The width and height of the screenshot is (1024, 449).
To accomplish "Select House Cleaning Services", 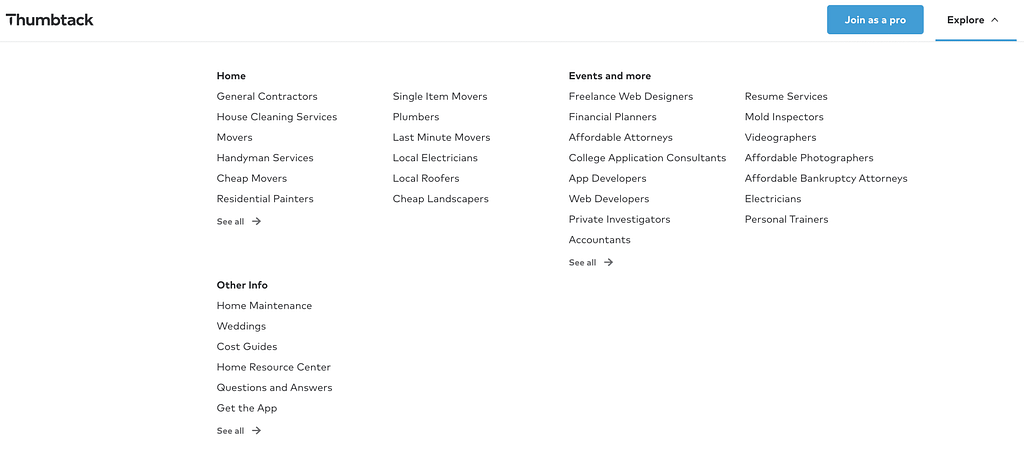I will pyautogui.click(x=277, y=117).
